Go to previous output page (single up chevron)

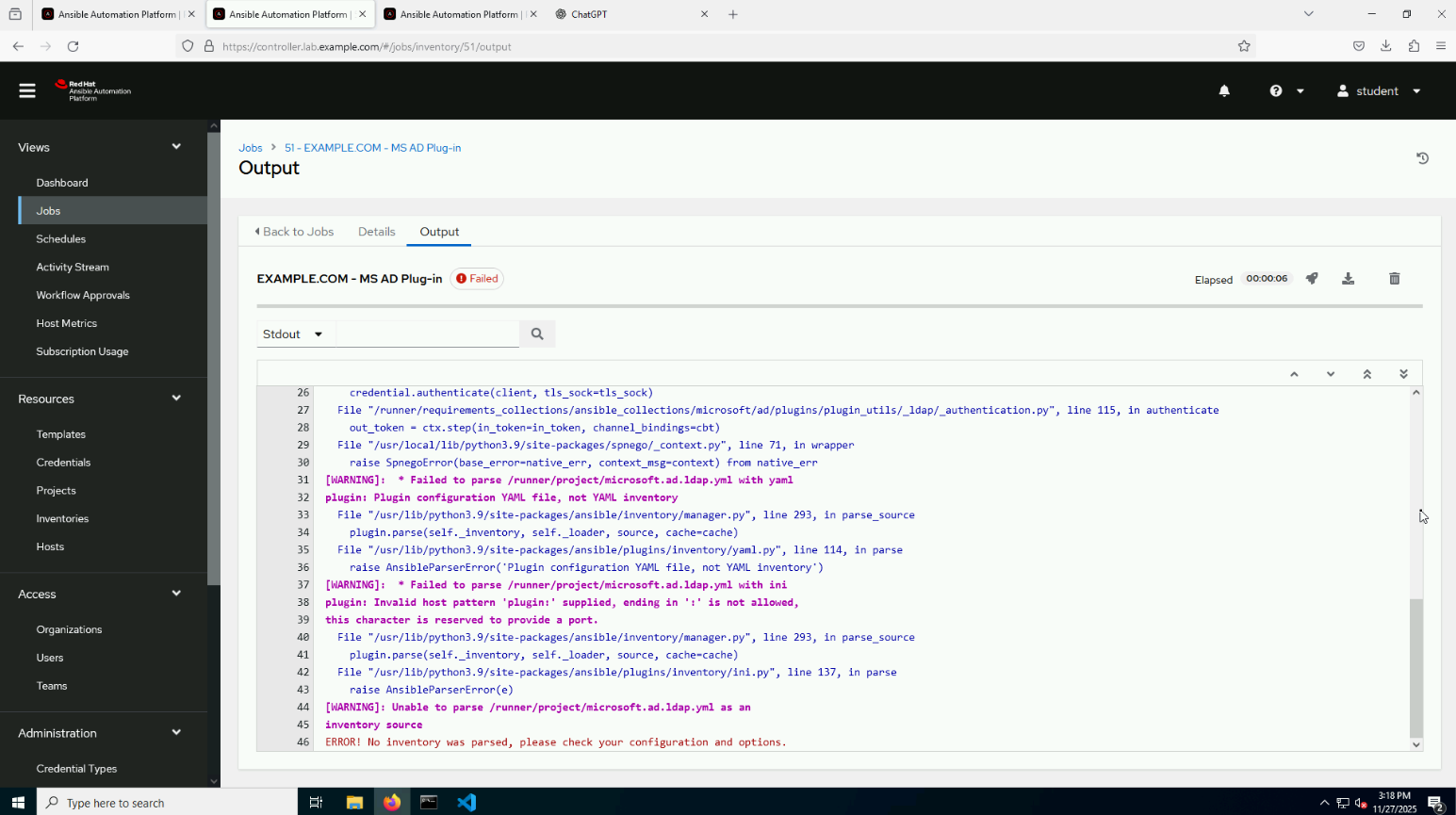click(x=1294, y=374)
